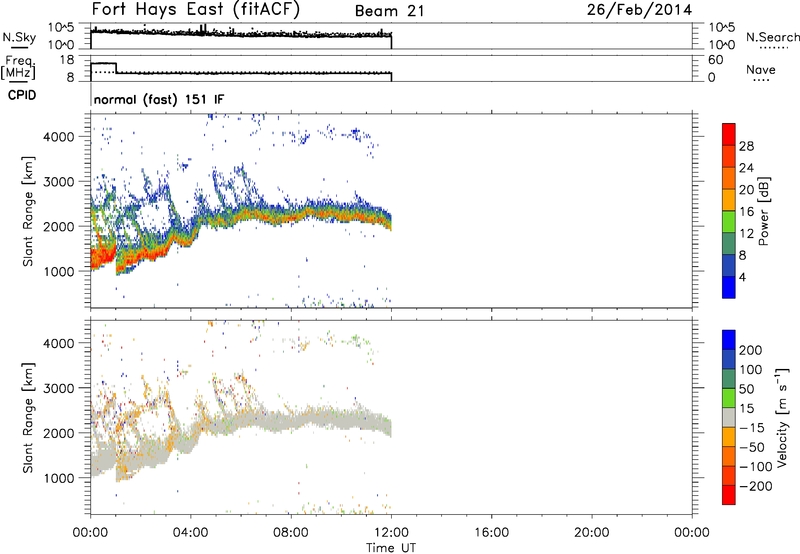Click the 'Velocity [m s⁻¹]' colorbar label
800x554 pixels.
pyautogui.click(x=782, y=417)
